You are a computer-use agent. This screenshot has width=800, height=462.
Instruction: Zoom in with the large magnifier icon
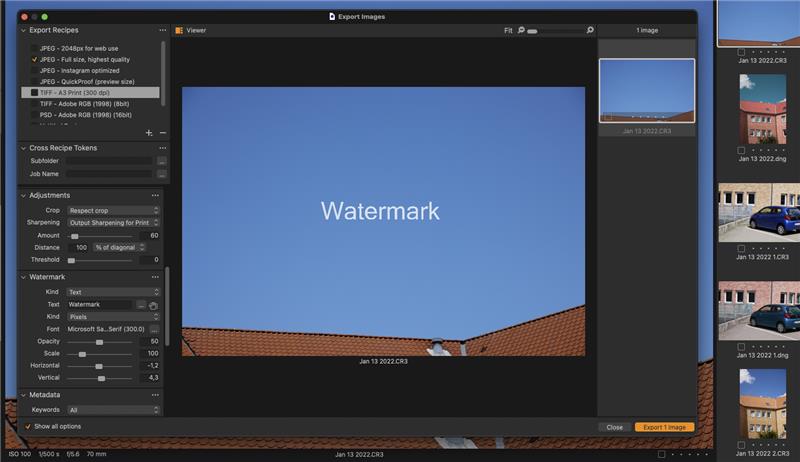pos(590,30)
